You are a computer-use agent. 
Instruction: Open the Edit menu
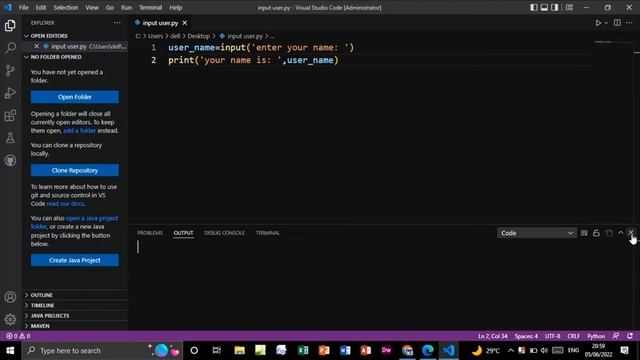(40, 7)
